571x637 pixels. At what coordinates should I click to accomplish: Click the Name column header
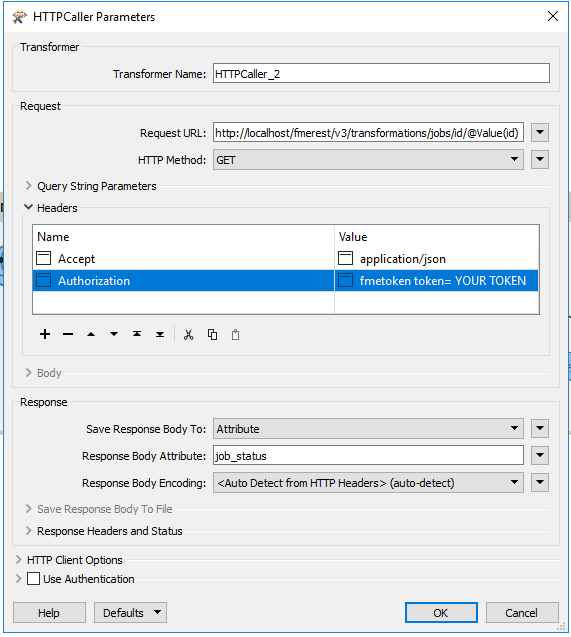pos(183,236)
